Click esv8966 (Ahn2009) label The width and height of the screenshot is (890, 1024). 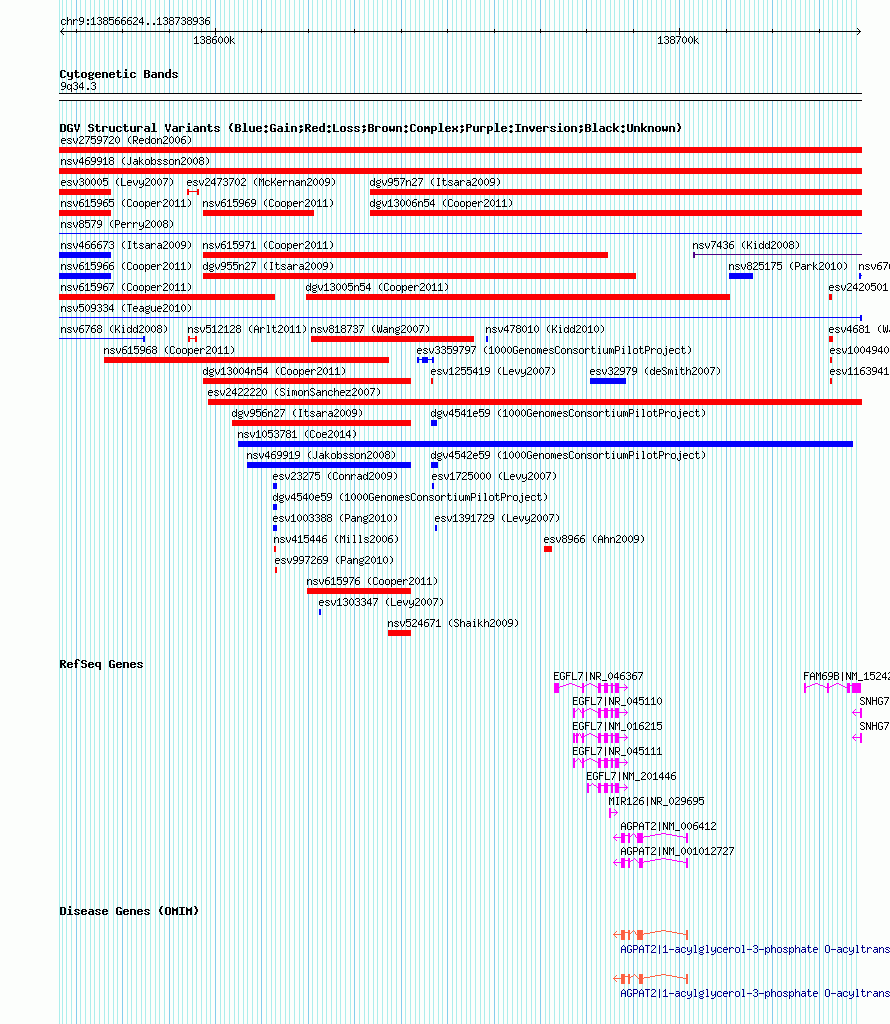594,539
